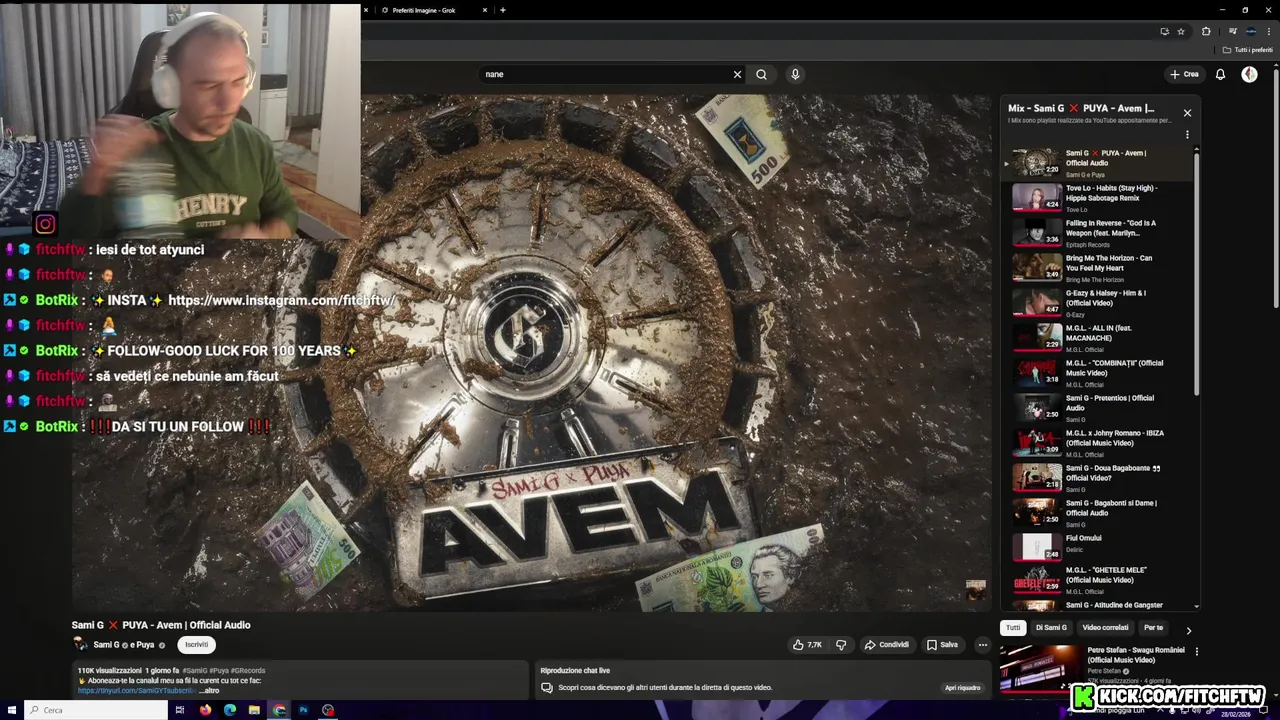Screen dimensions: 1280x720
Task: Play Bring Me The Horizon playlist item
Action: tap(1099, 268)
